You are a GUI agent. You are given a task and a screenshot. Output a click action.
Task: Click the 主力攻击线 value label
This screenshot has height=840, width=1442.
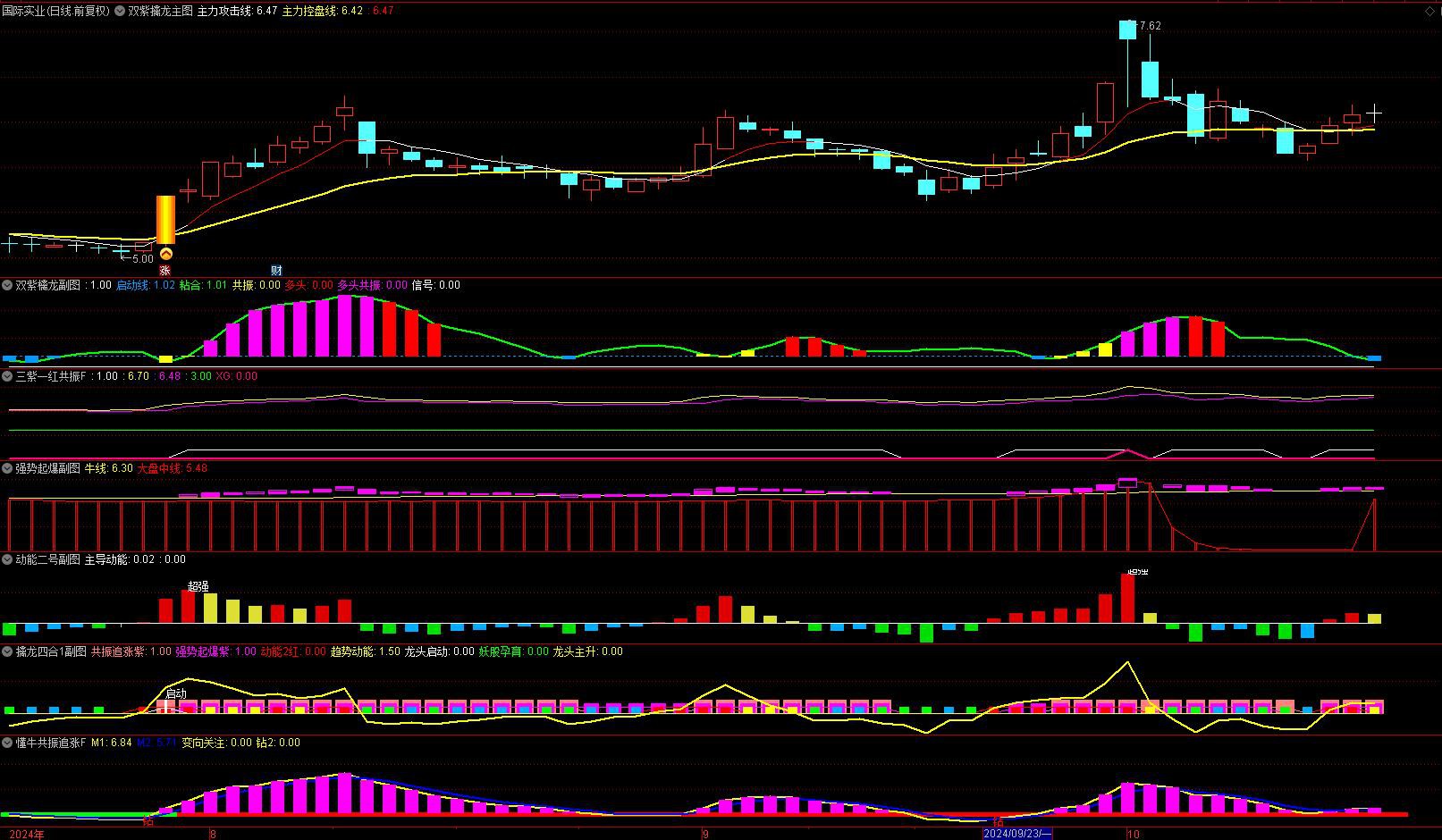(x=236, y=11)
